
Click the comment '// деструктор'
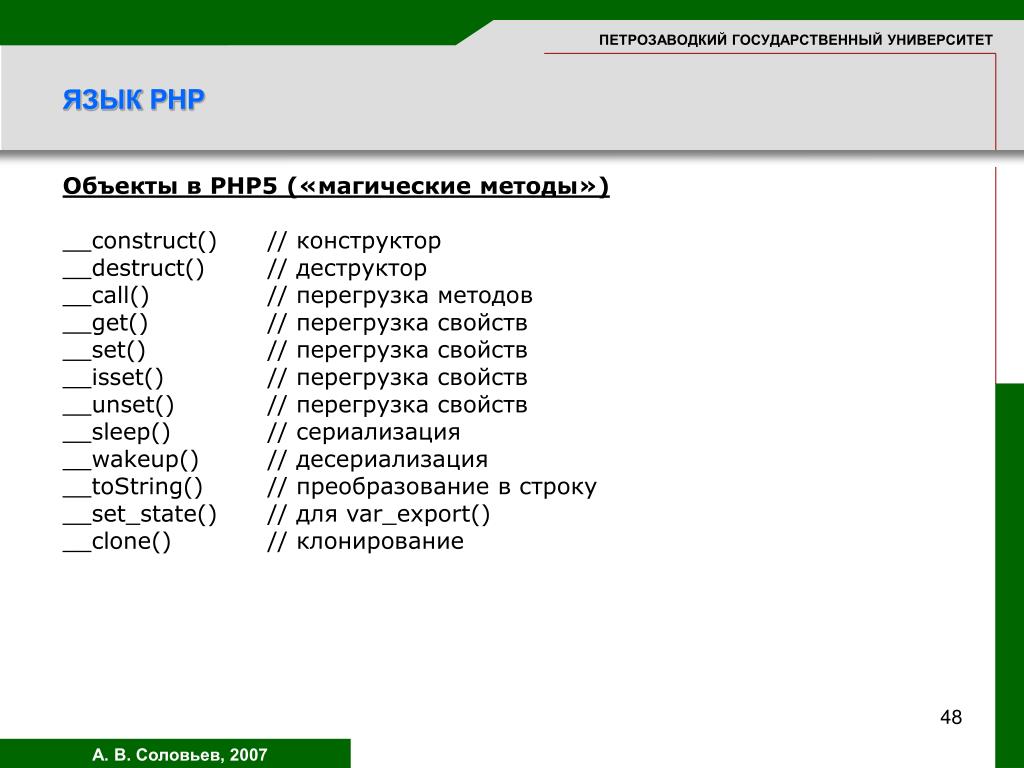347,268
